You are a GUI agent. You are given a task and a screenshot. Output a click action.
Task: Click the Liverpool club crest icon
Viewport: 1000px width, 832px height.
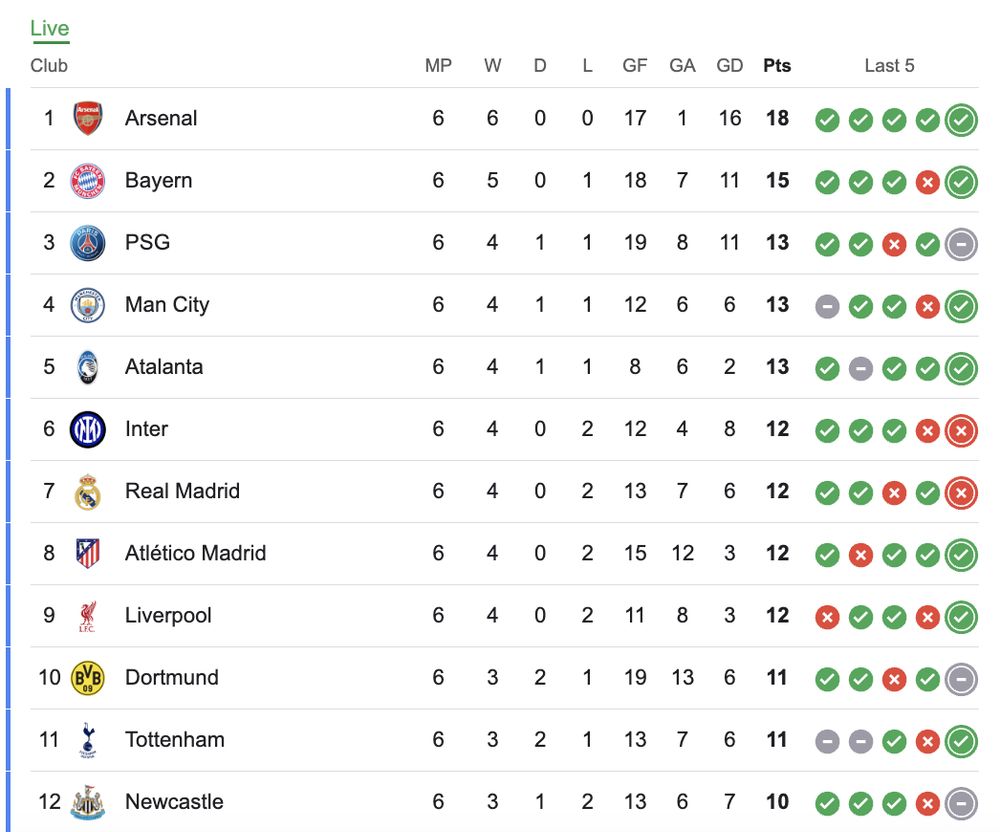[x=88, y=616]
